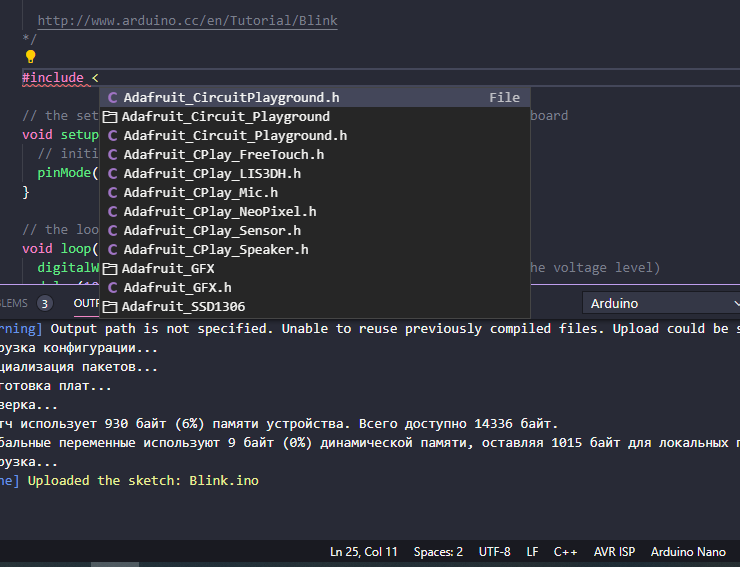Click the File type label in suggestions
Screen dimensions: 740x567
point(505,97)
